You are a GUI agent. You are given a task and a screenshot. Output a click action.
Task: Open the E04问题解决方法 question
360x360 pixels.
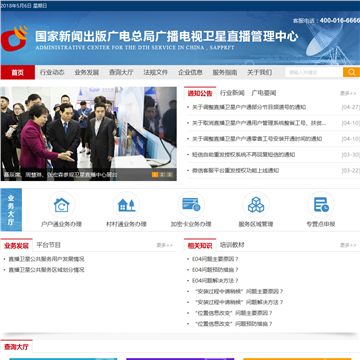215,281
